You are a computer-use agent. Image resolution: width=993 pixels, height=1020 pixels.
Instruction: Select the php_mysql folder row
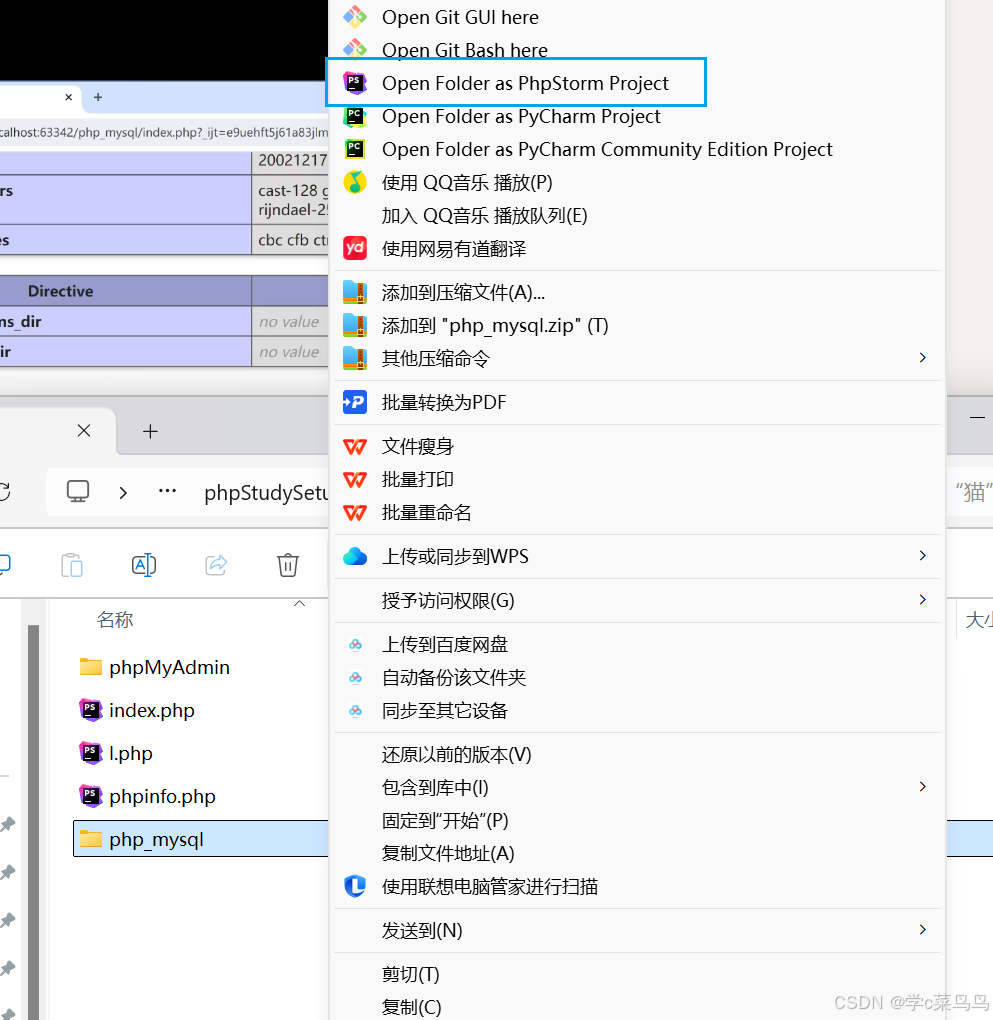coord(201,839)
